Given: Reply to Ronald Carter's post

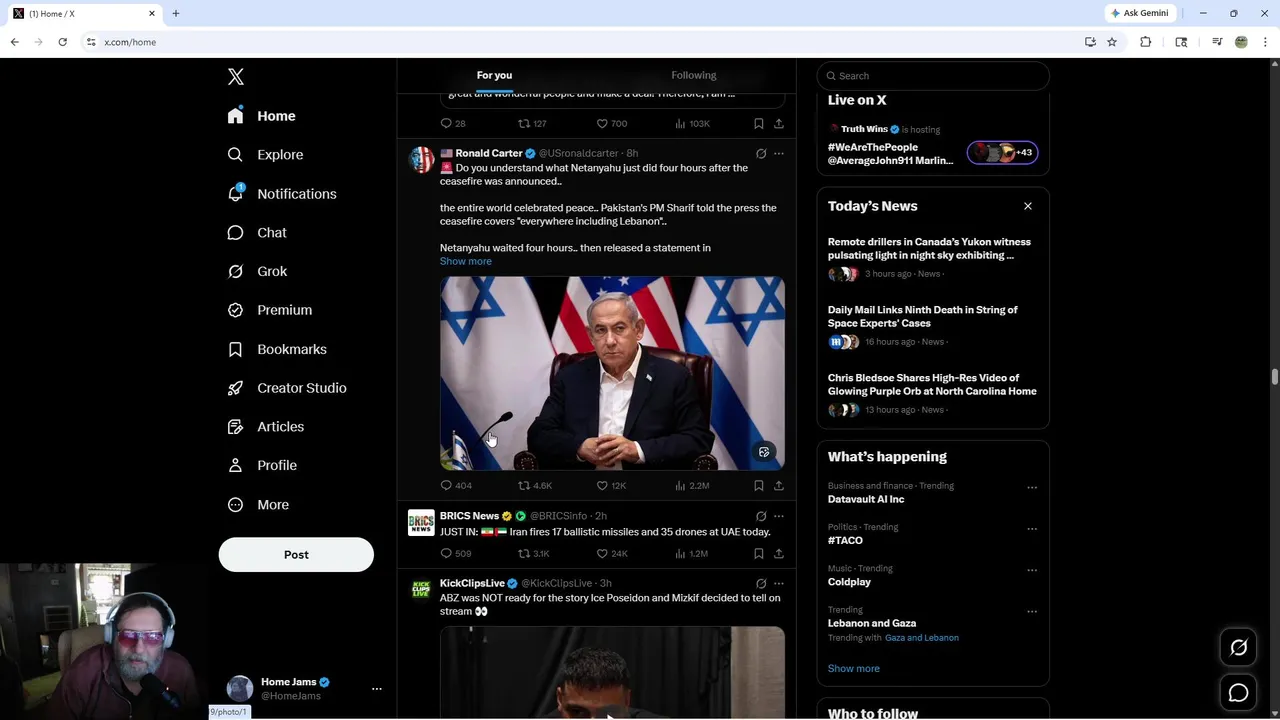Looking at the screenshot, I should (456, 486).
